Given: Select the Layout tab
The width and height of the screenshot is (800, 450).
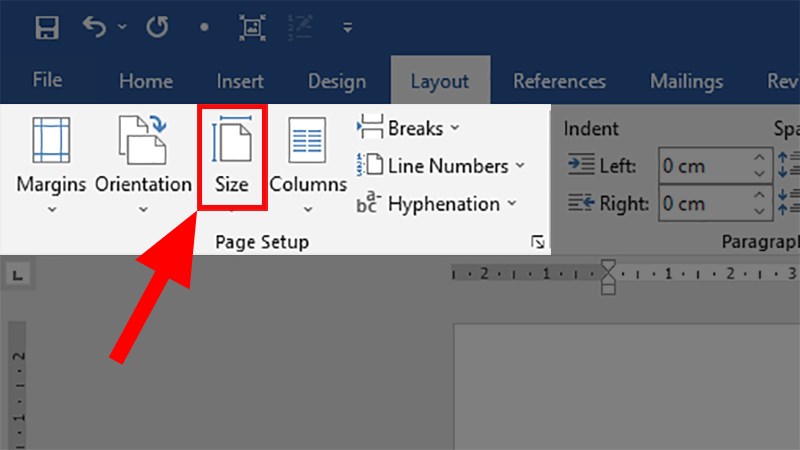Looking at the screenshot, I should [440, 81].
